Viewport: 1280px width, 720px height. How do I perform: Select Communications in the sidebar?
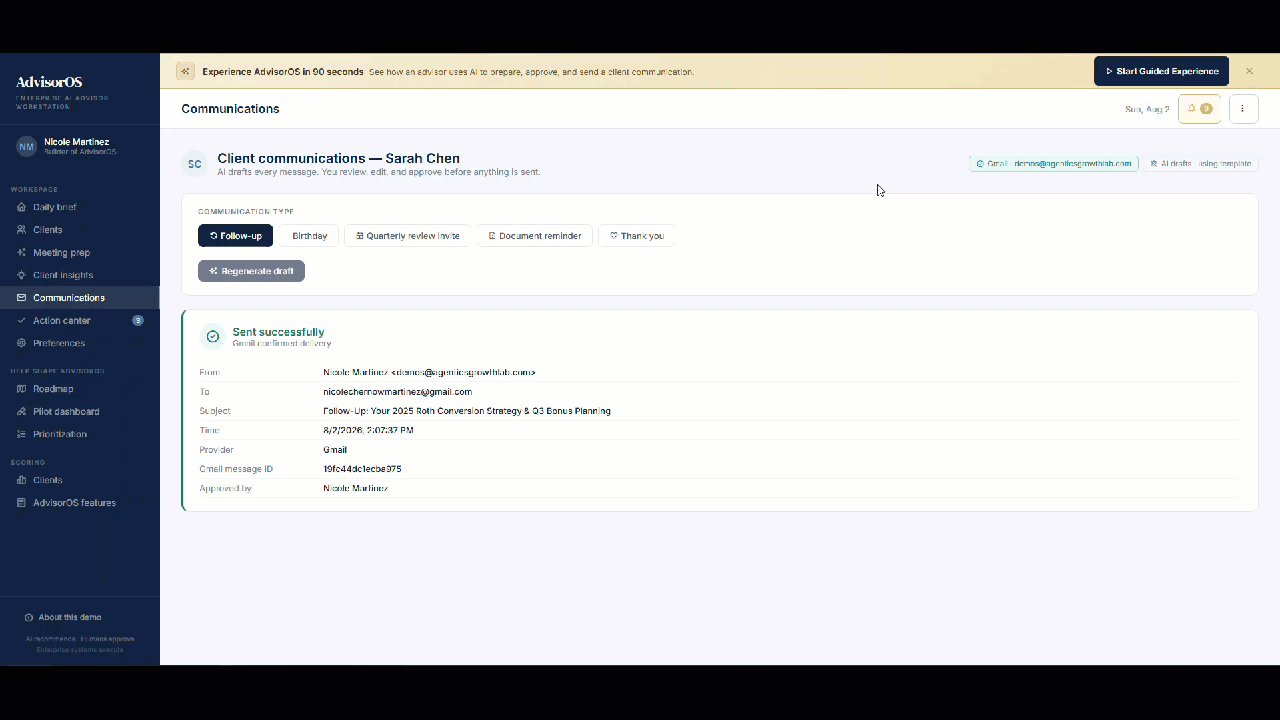coord(79,298)
